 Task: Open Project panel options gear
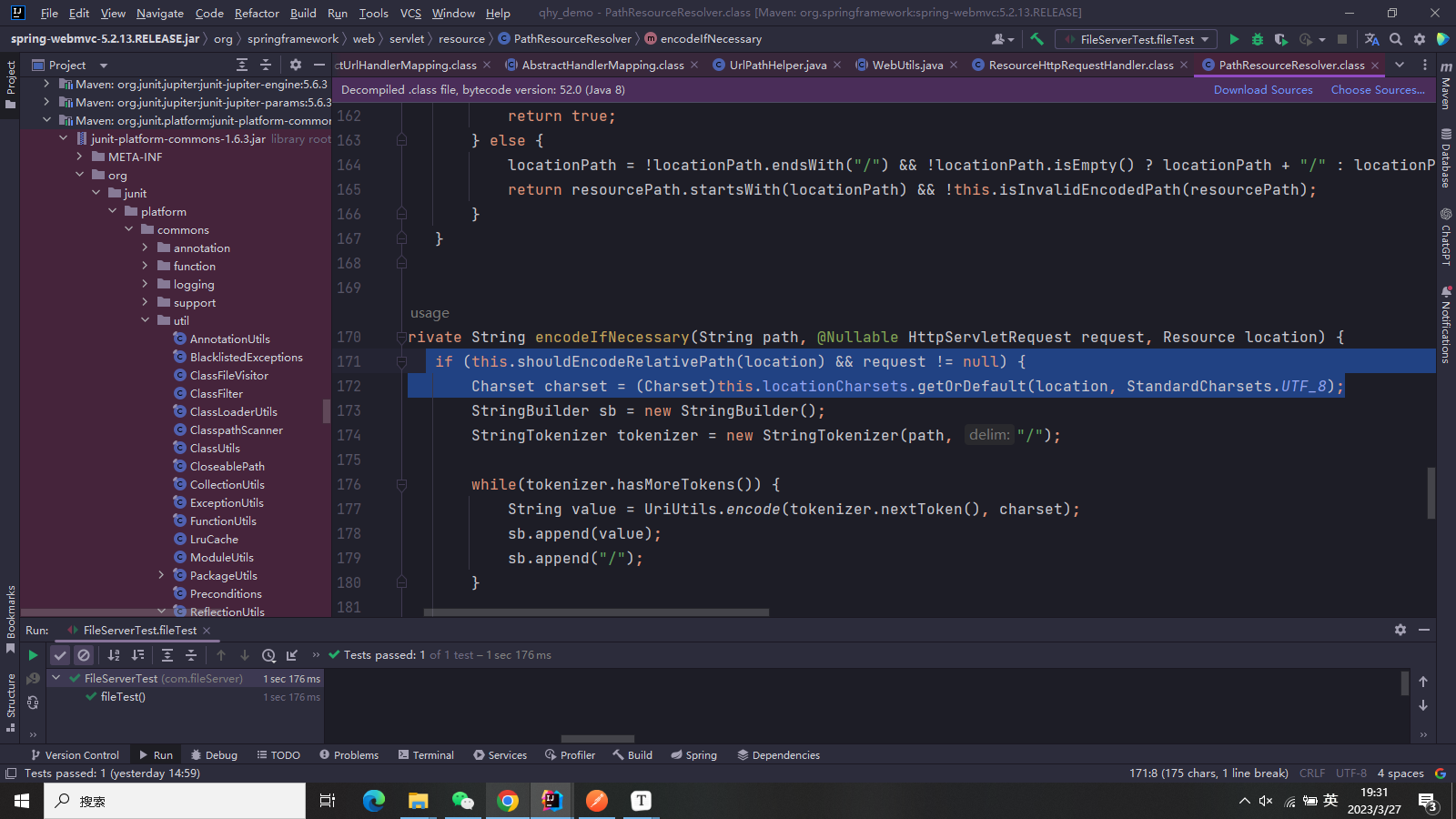295,65
